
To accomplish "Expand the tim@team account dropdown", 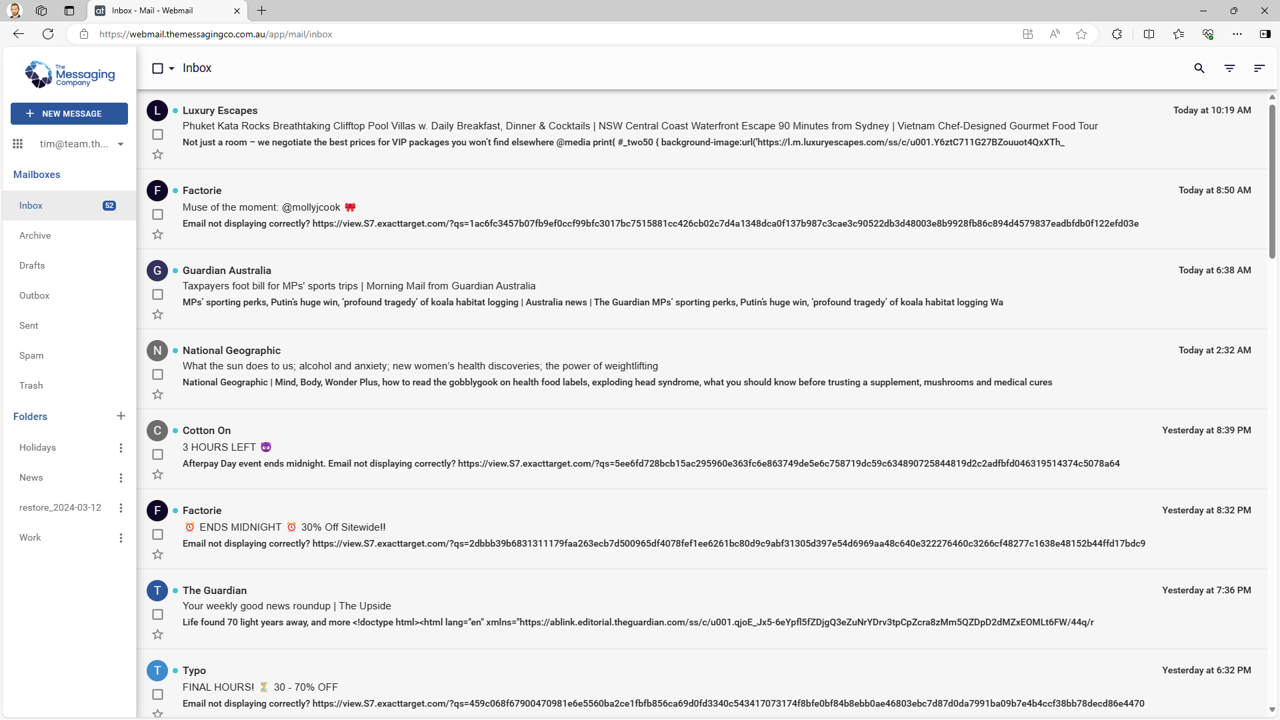I will pyautogui.click(x=120, y=144).
